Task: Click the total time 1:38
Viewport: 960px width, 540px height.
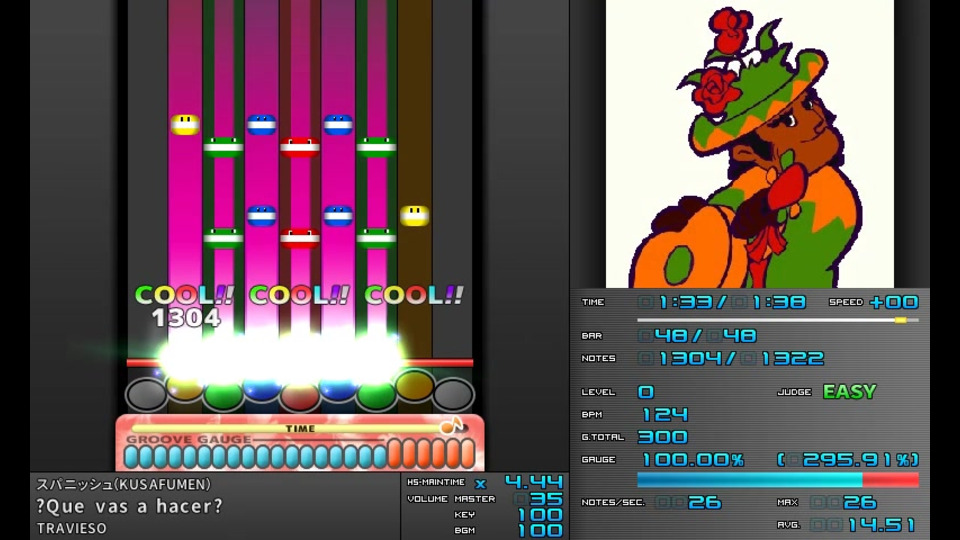Action: (x=779, y=302)
